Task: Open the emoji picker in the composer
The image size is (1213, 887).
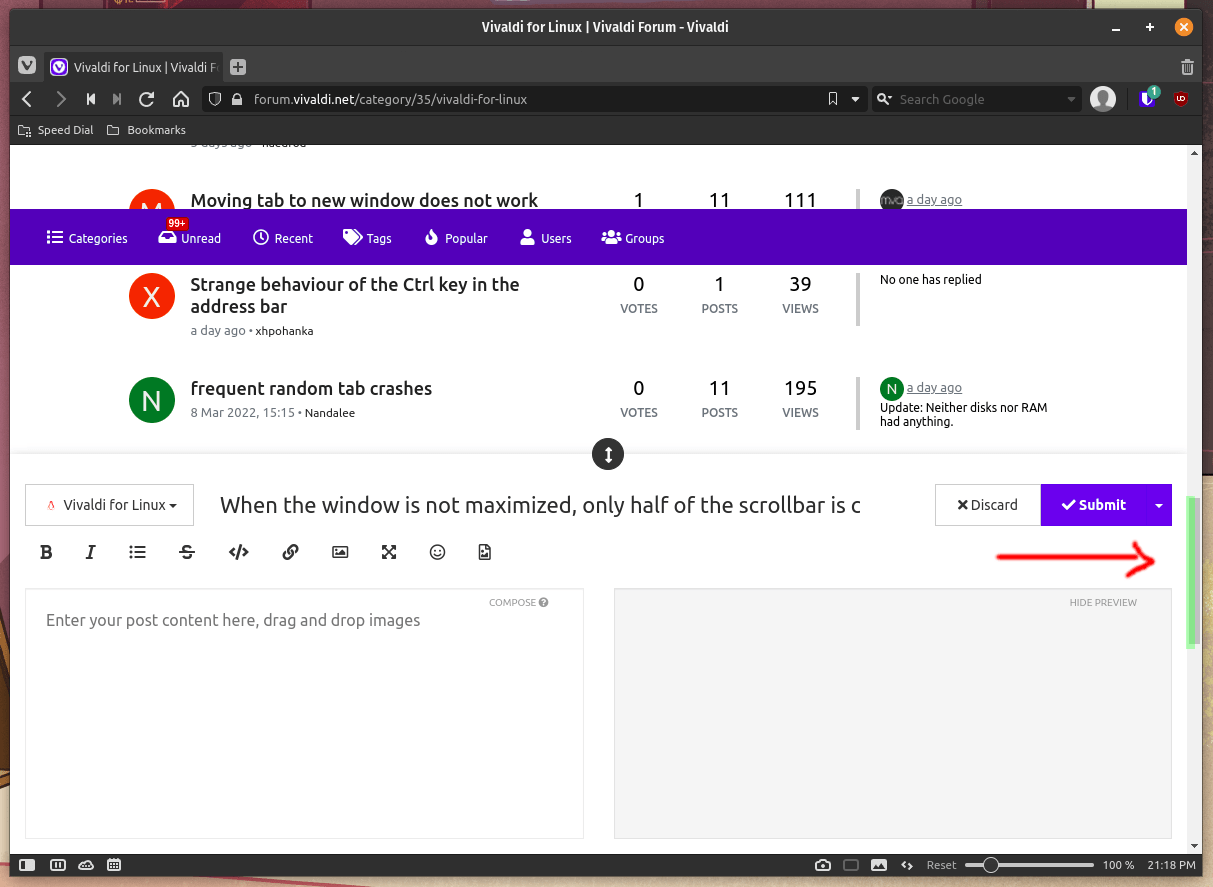Action: click(437, 552)
